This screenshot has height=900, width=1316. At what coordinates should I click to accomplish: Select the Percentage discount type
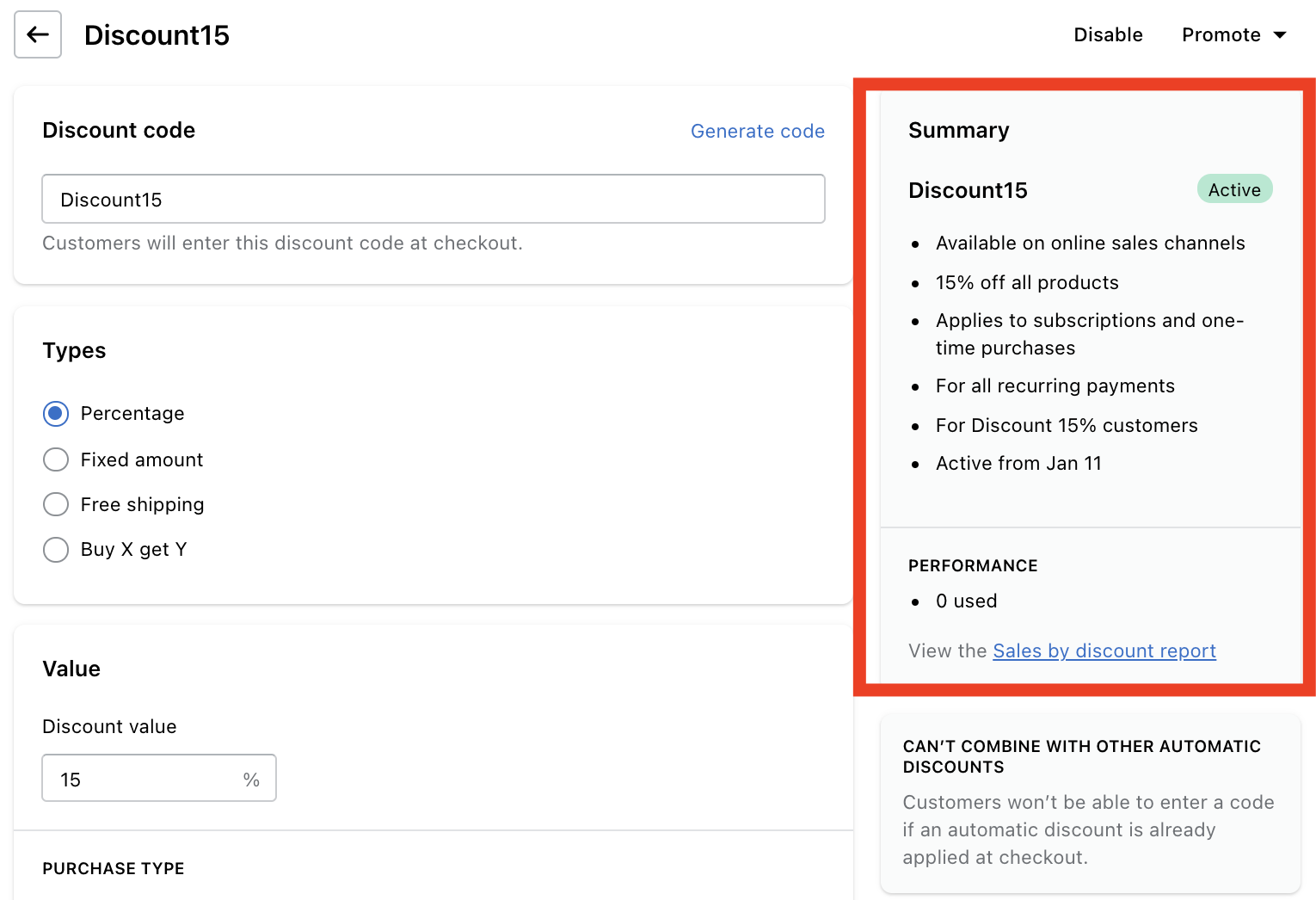pyautogui.click(x=56, y=414)
